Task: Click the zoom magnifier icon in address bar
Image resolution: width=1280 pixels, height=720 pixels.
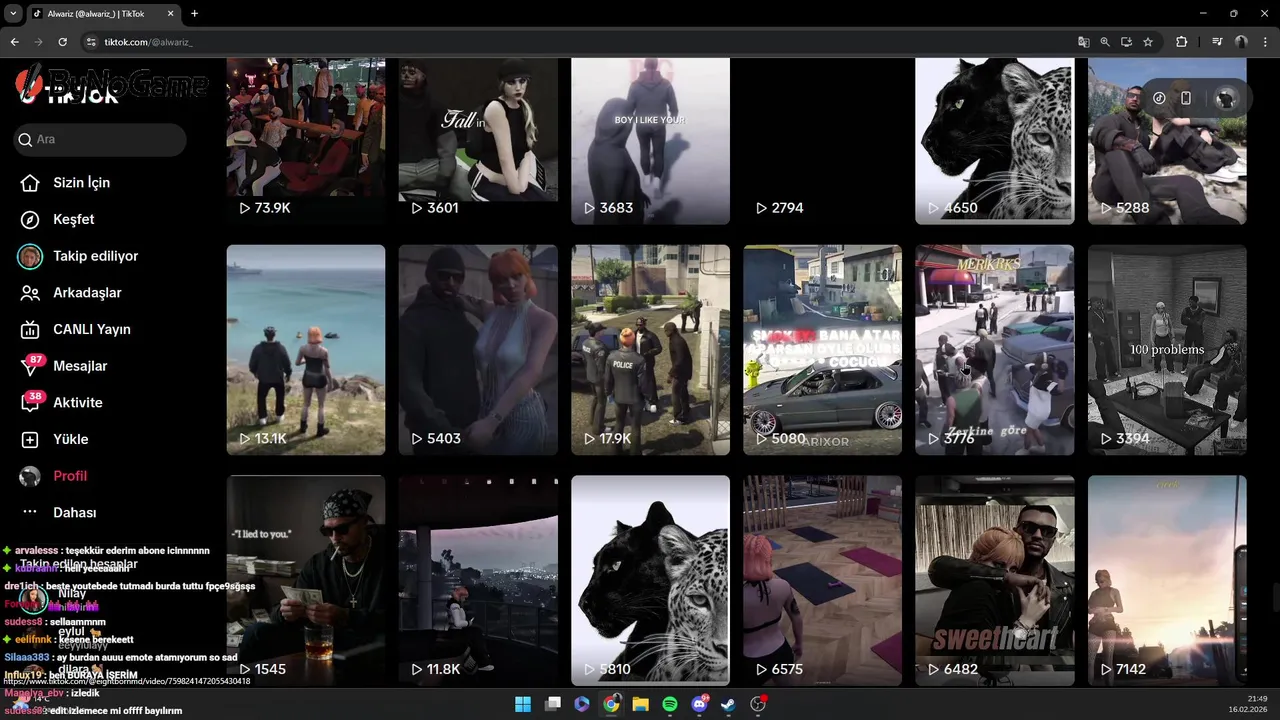Action: [x=1105, y=42]
